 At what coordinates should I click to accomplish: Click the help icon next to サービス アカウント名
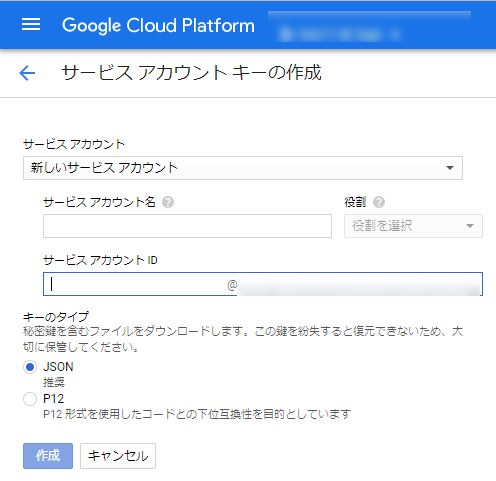pyautogui.click(x=168, y=202)
